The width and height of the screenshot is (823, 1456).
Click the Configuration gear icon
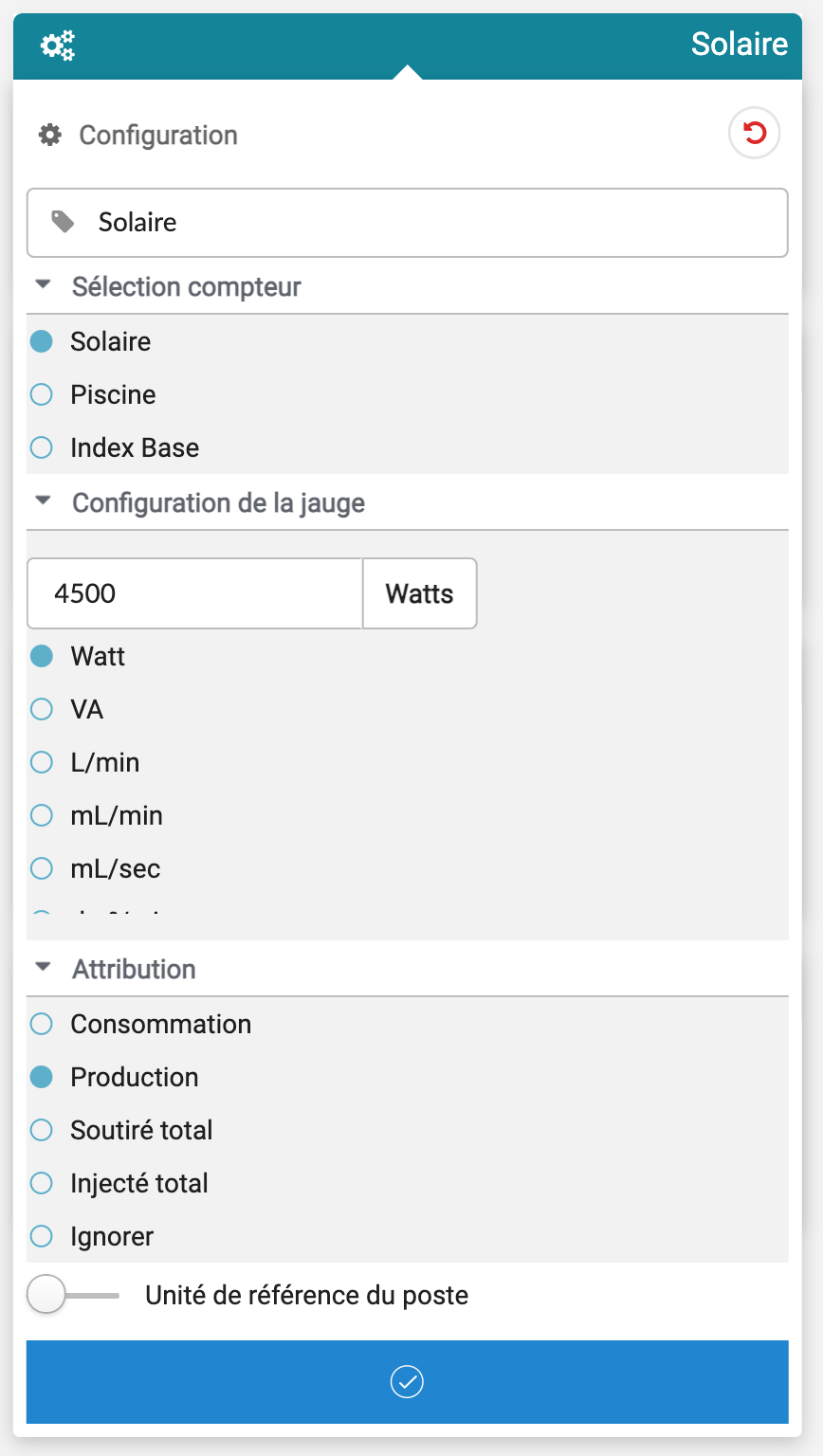pyautogui.click(x=49, y=135)
